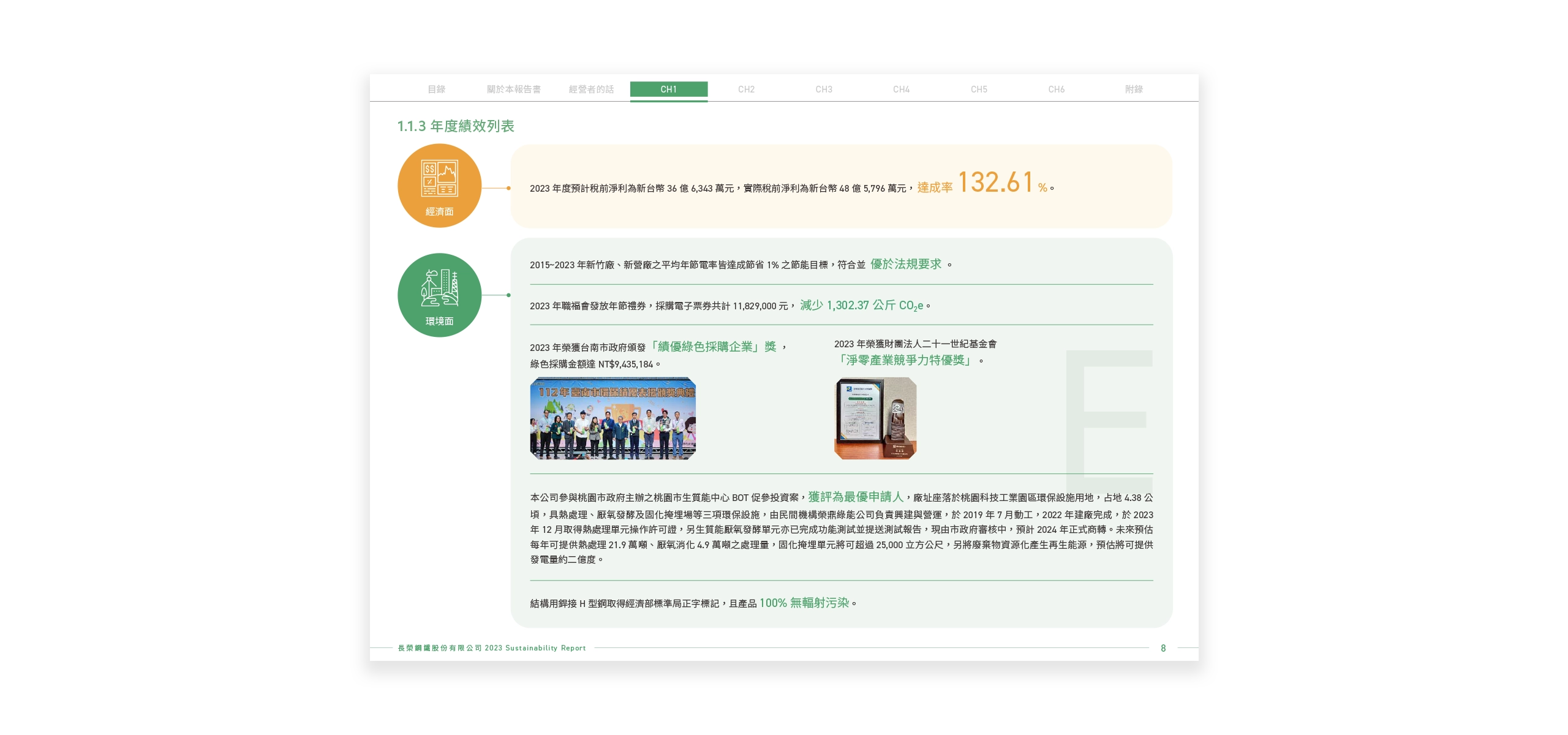Open the 目錄 table of contents

[437, 88]
